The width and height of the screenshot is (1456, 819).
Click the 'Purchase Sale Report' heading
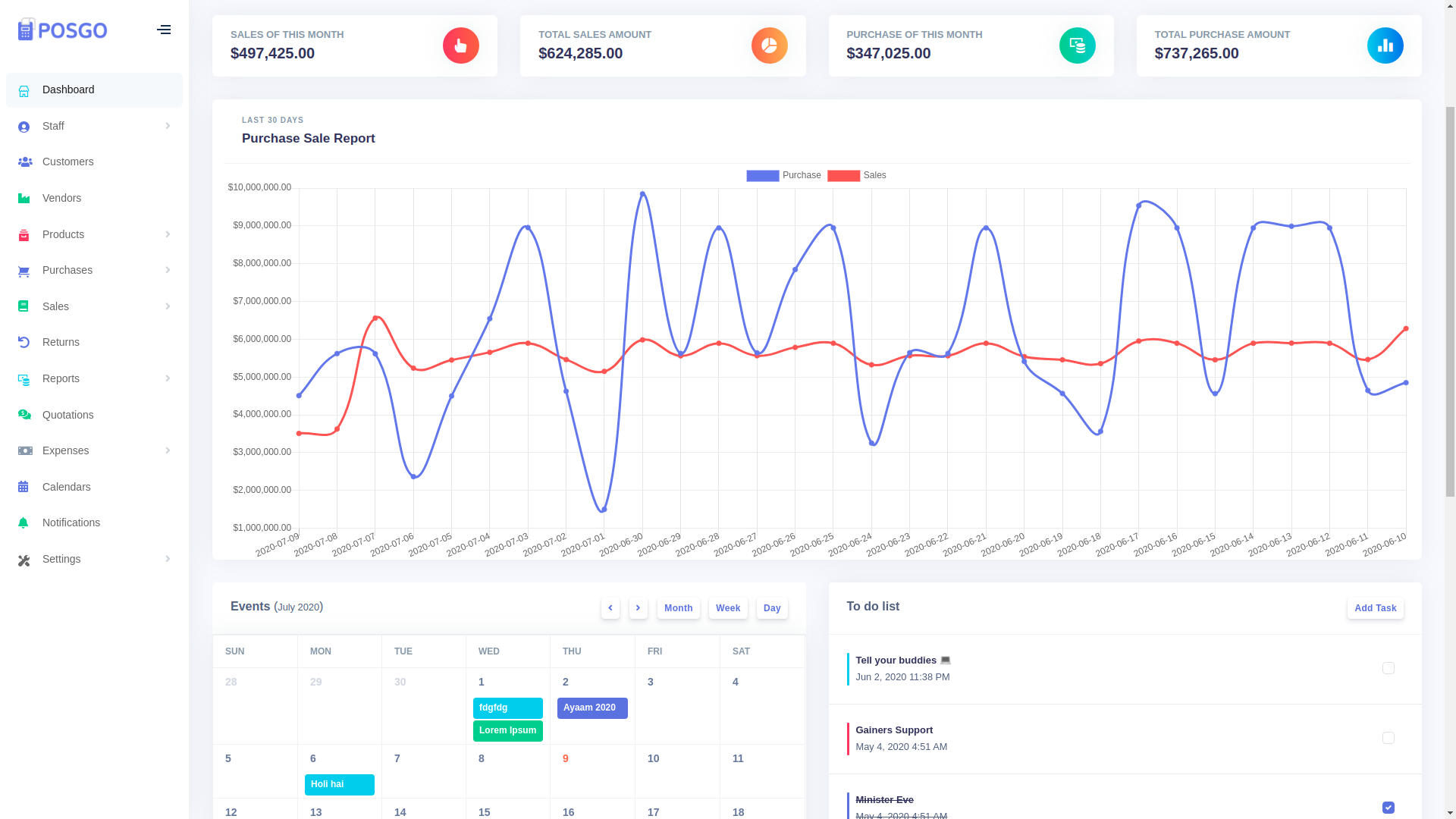coord(309,139)
